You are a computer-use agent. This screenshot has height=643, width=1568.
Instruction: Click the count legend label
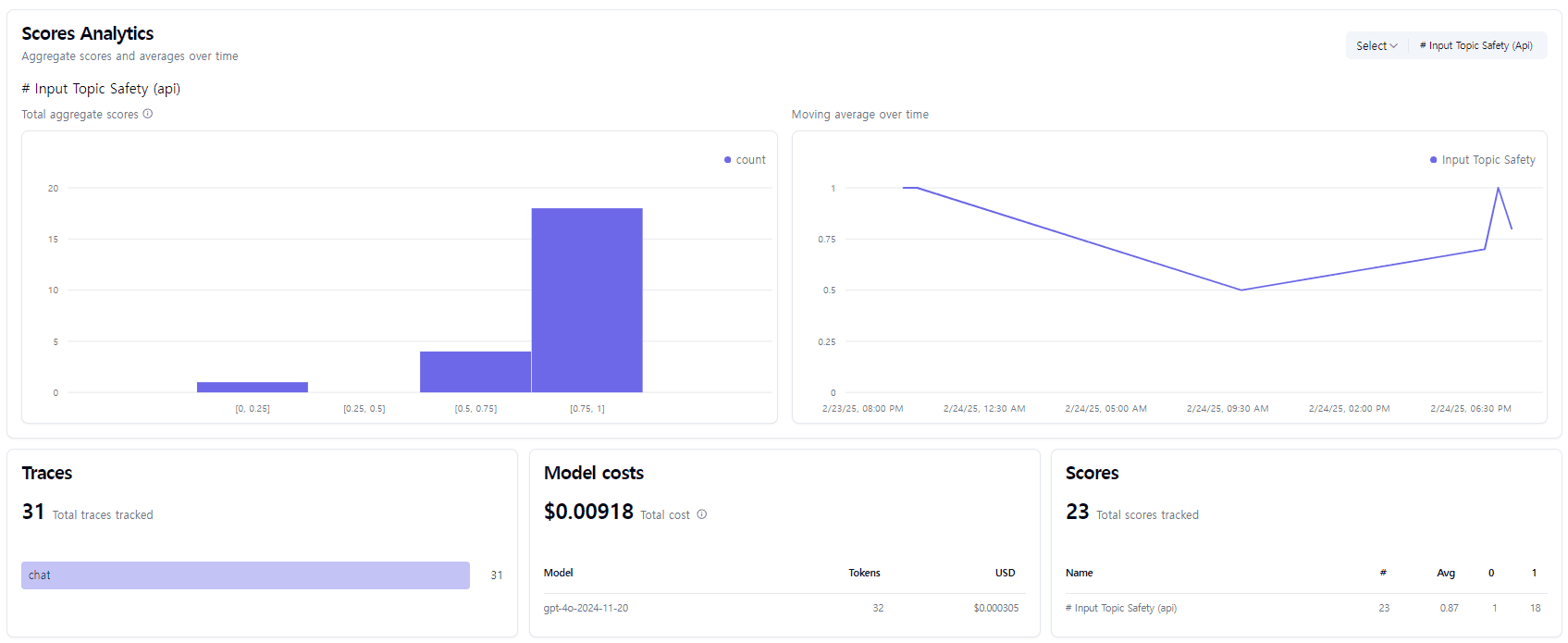pyautogui.click(x=750, y=160)
